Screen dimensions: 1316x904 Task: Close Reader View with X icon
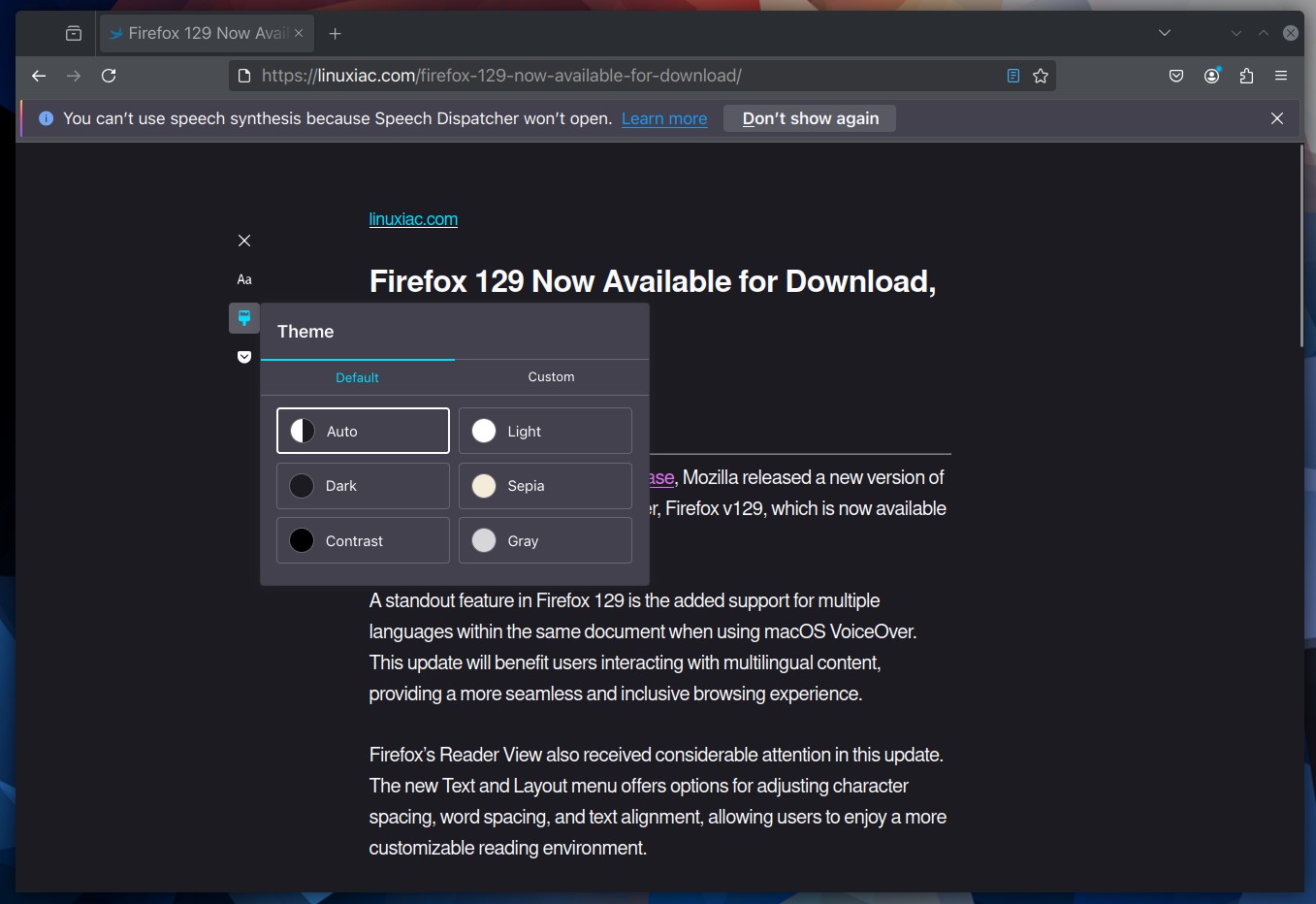click(x=244, y=241)
